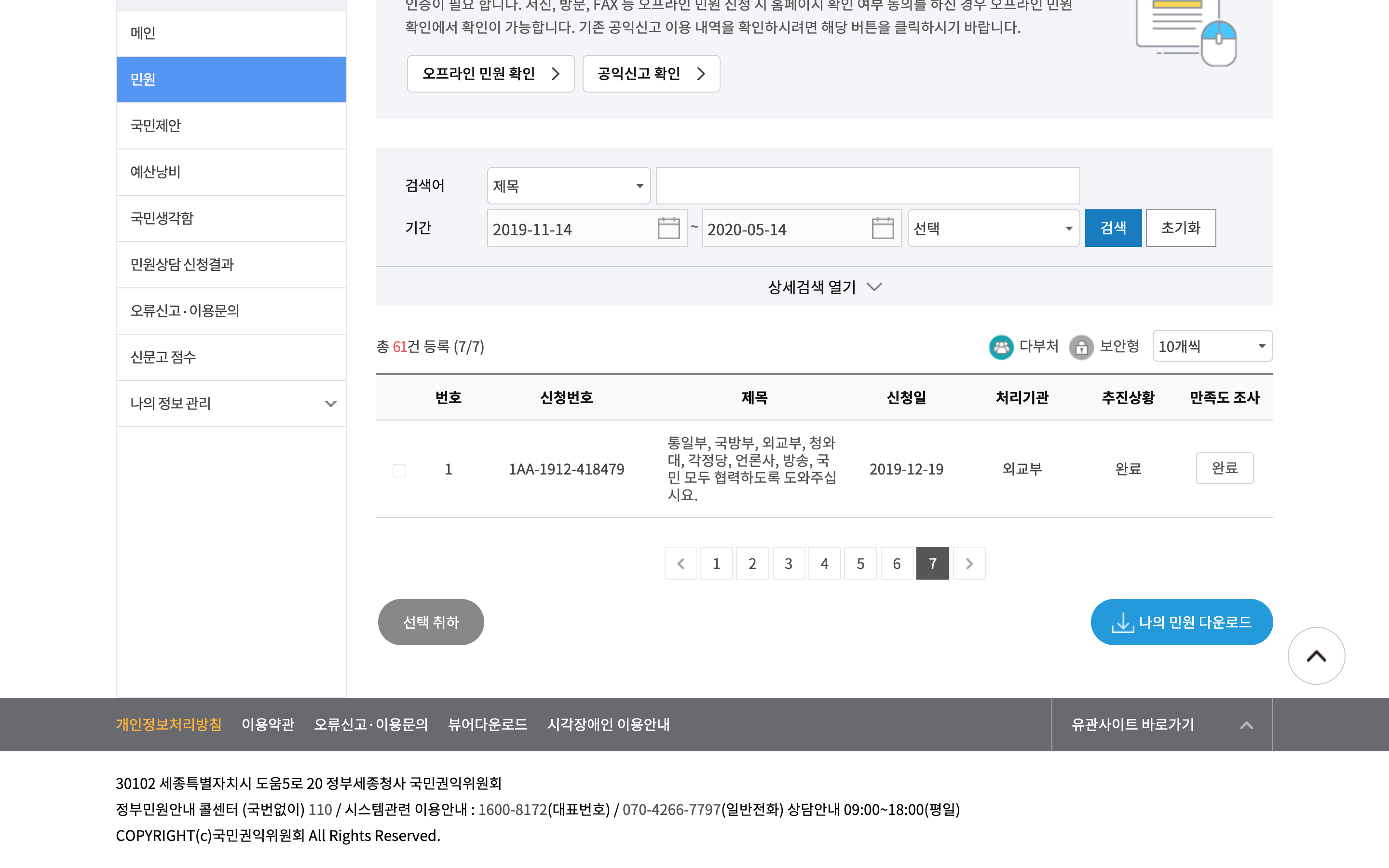Go to page 3
1389x868 pixels.
coord(789,563)
